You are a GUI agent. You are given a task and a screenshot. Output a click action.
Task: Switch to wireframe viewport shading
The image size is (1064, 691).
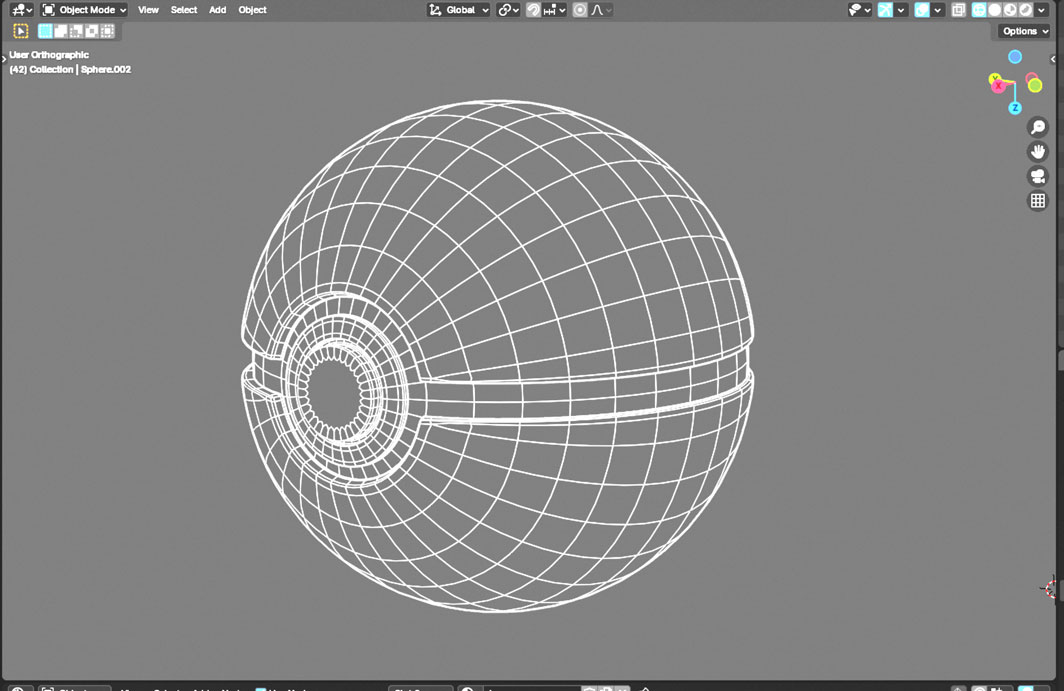tap(978, 10)
